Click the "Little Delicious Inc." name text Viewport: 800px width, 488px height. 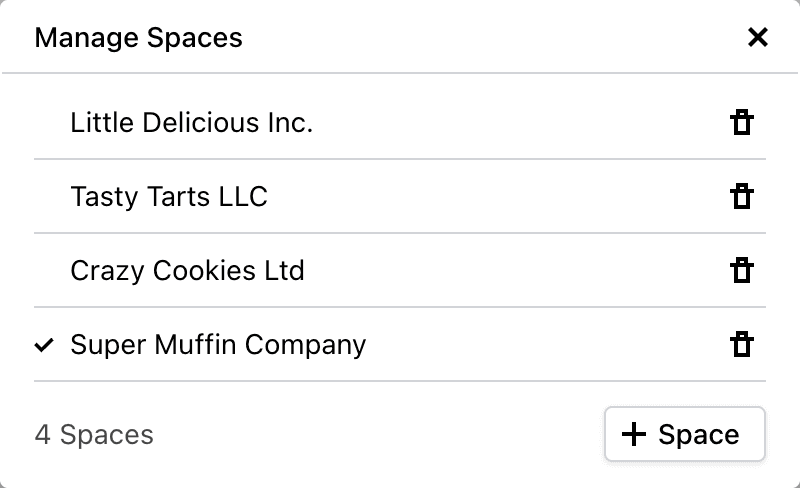pos(191,123)
